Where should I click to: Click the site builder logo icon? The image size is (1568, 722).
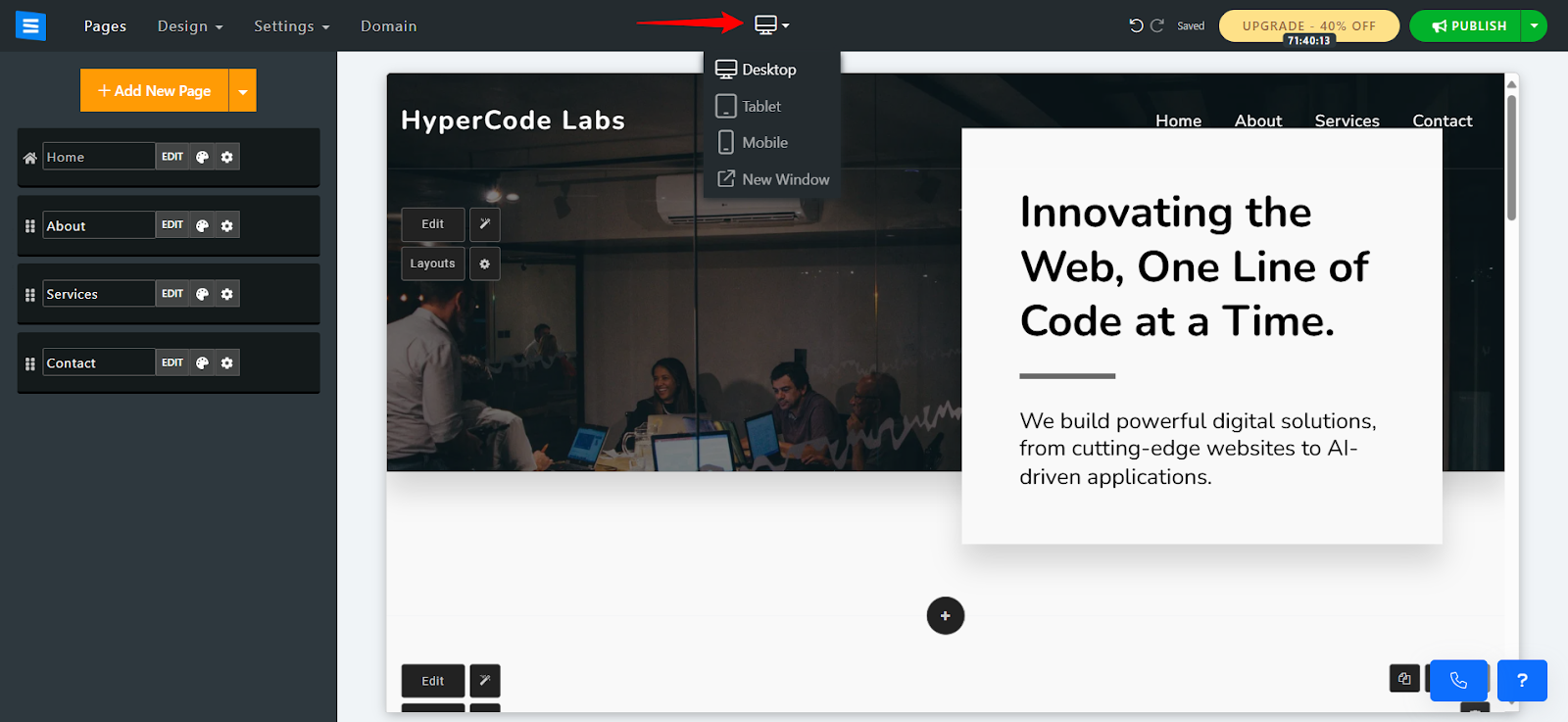coord(30,25)
